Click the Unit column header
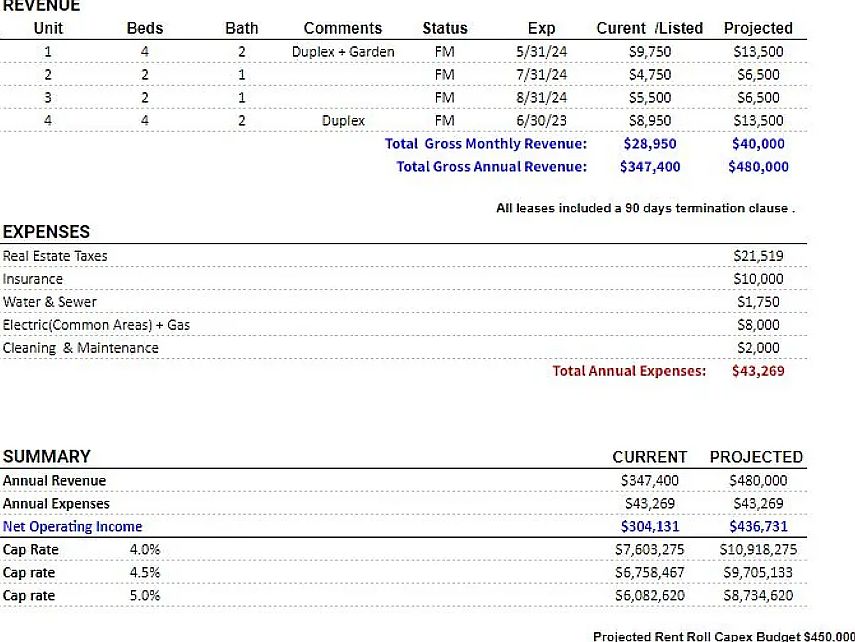 48,28
